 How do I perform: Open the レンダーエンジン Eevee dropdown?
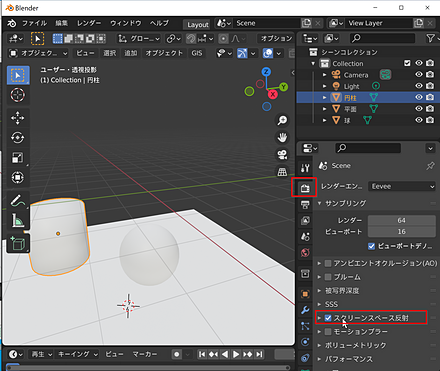(402, 186)
